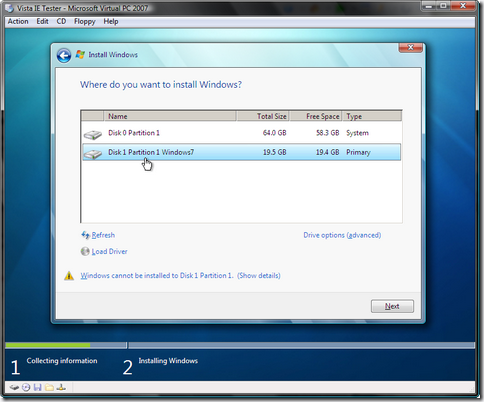Click the Next button
This screenshot has height=402, width=484.
(x=392, y=306)
